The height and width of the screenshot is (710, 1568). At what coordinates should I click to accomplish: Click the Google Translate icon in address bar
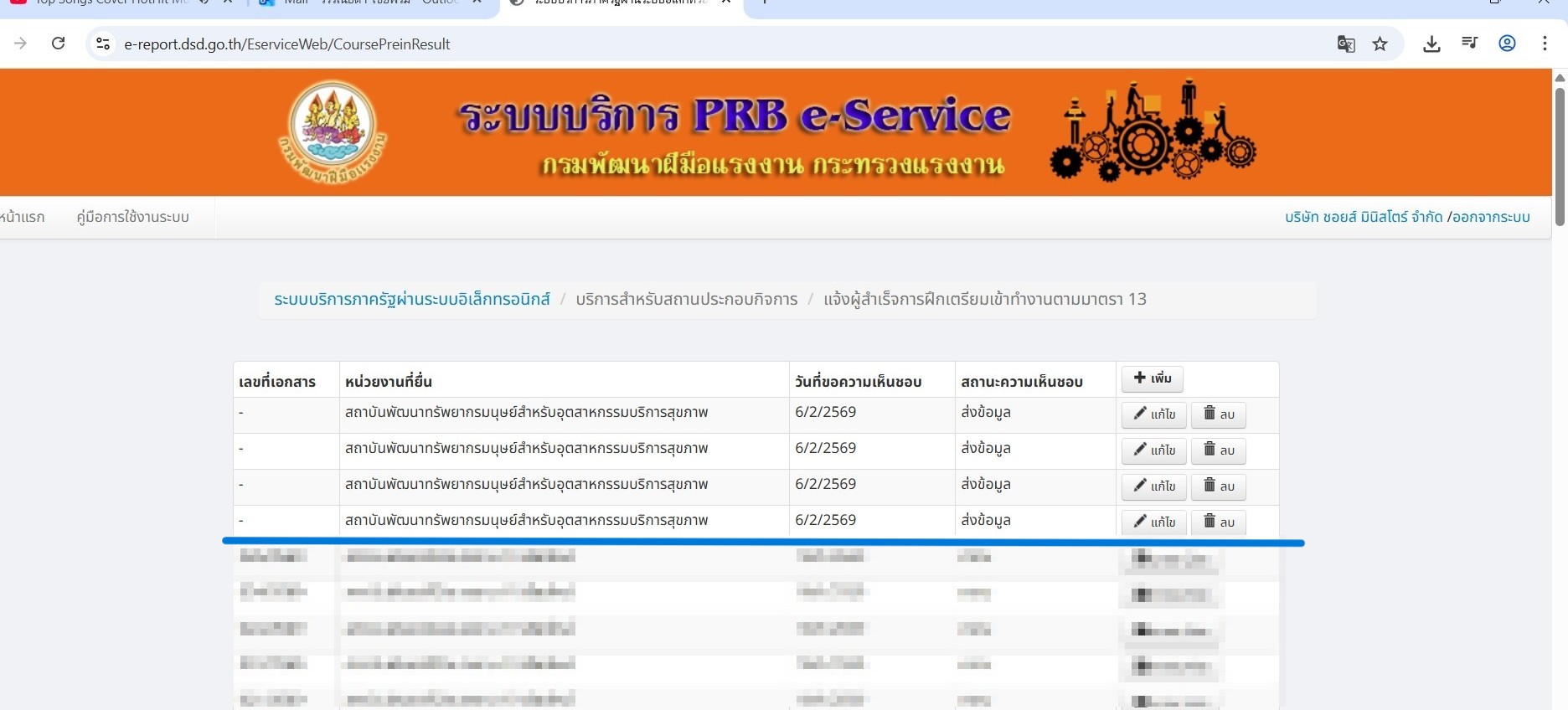click(x=1345, y=44)
